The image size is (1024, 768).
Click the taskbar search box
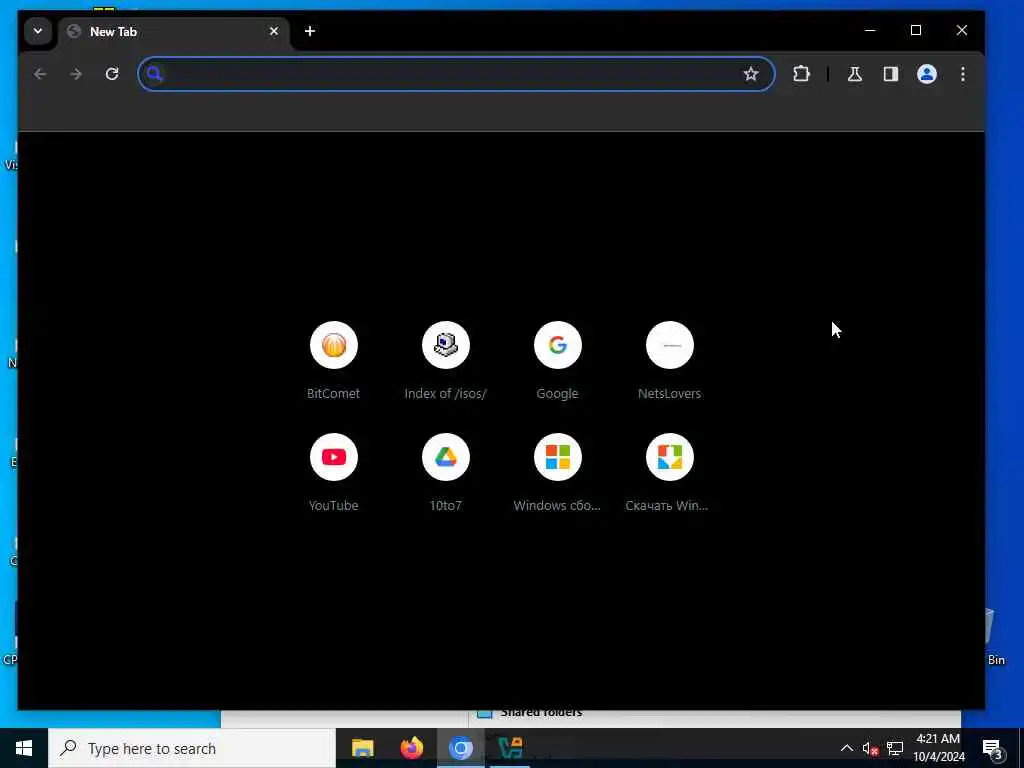pos(192,748)
